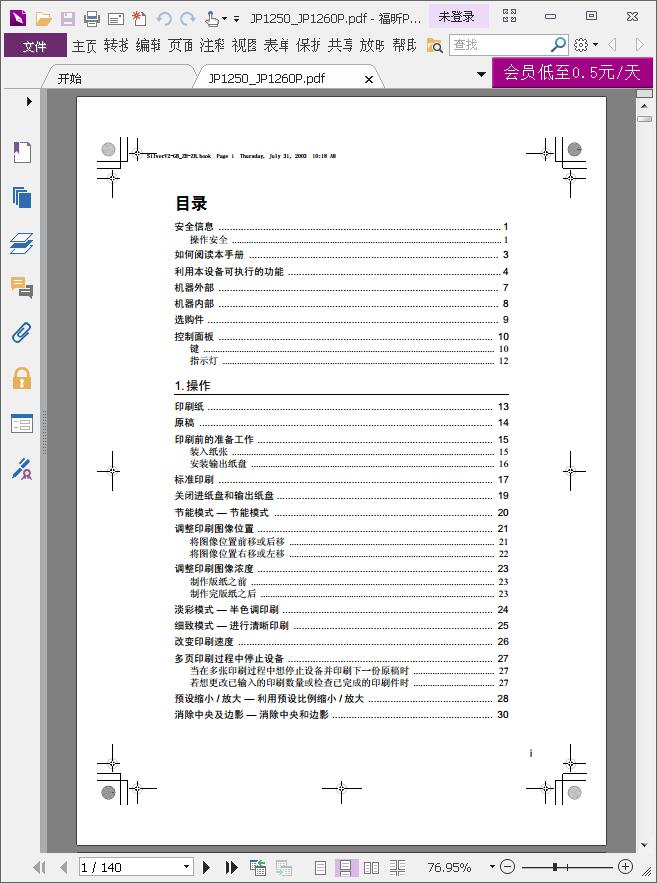Open the 文件 menu
Image resolution: width=657 pixels, height=883 pixels.
pyautogui.click(x=35, y=46)
